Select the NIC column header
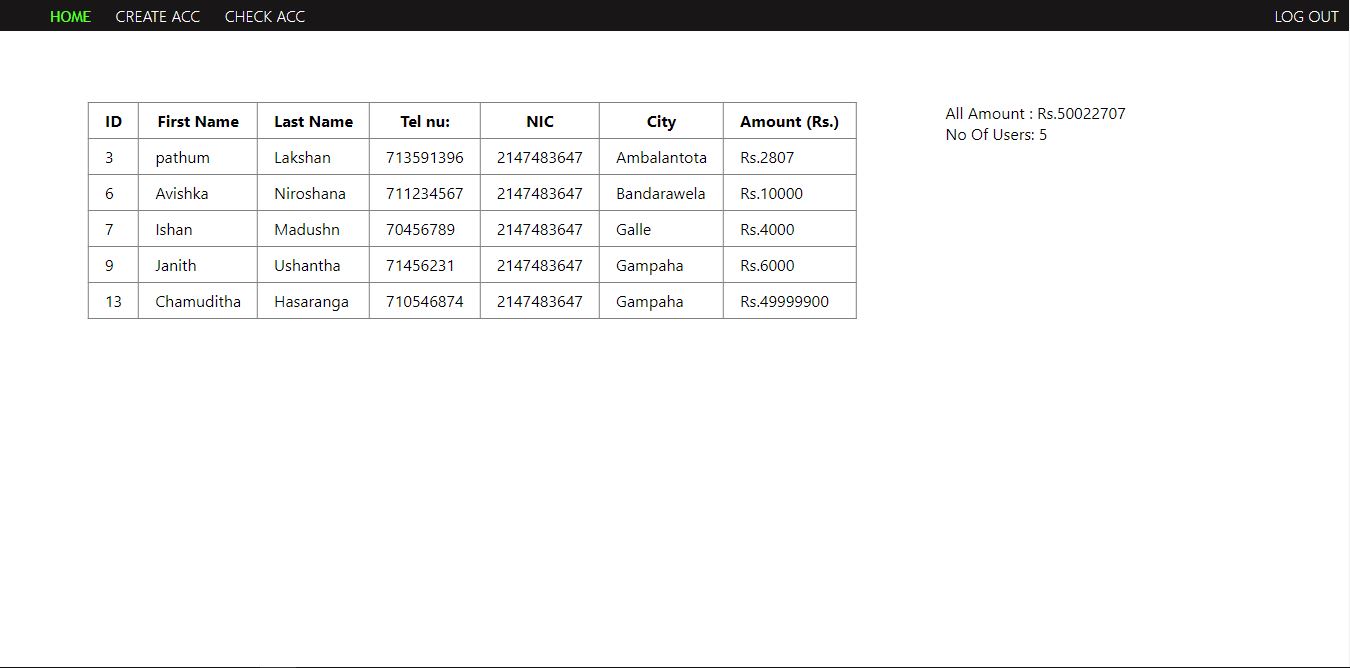 pyautogui.click(x=539, y=121)
